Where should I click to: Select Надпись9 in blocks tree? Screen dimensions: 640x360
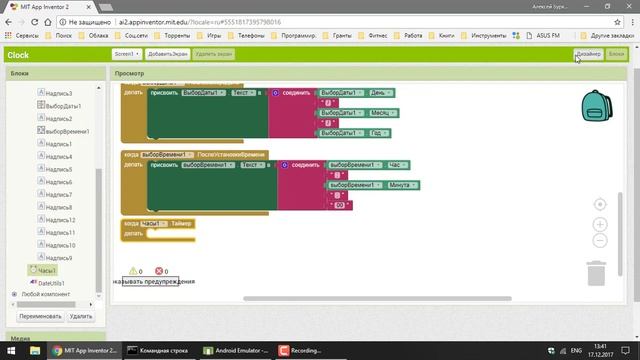click(55, 258)
